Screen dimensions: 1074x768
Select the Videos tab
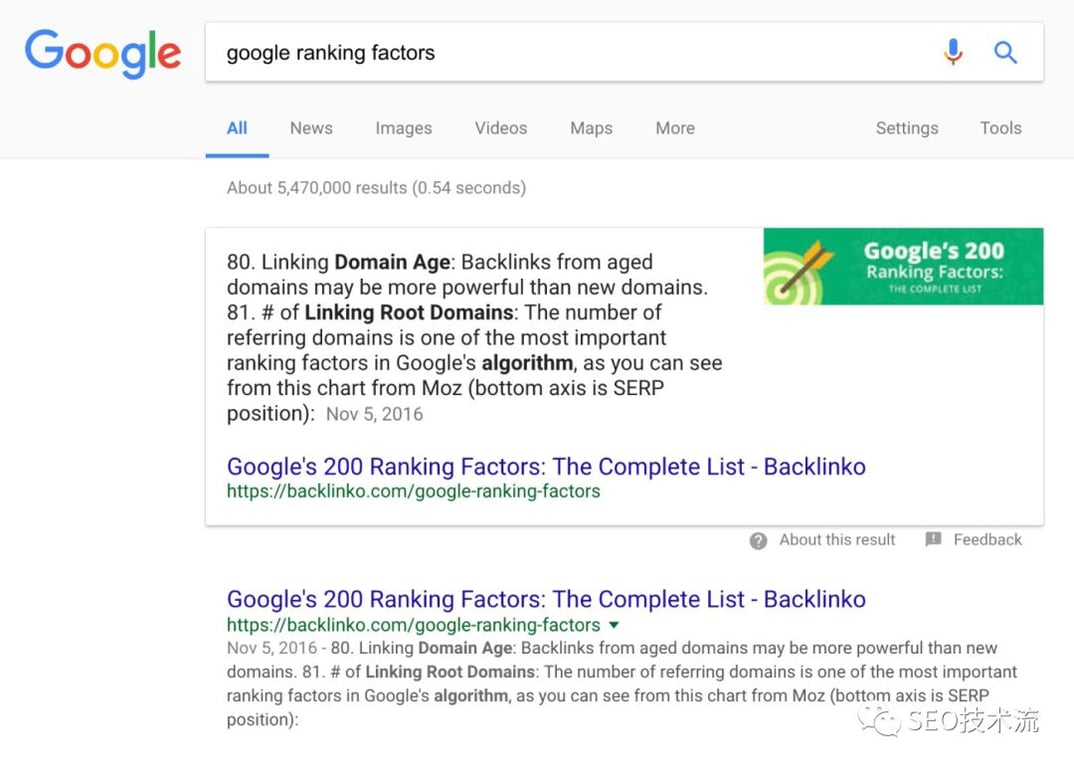[x=501, y=128]
